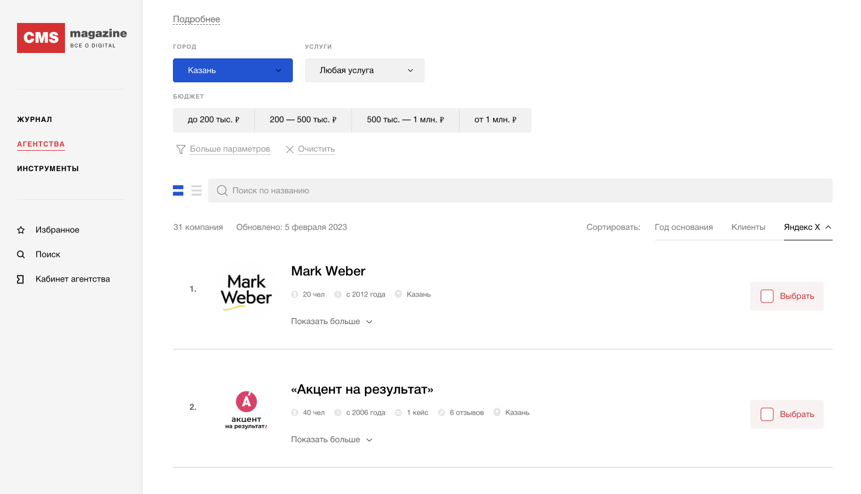Click the 6 отзывов text

(x=467, y=413)
